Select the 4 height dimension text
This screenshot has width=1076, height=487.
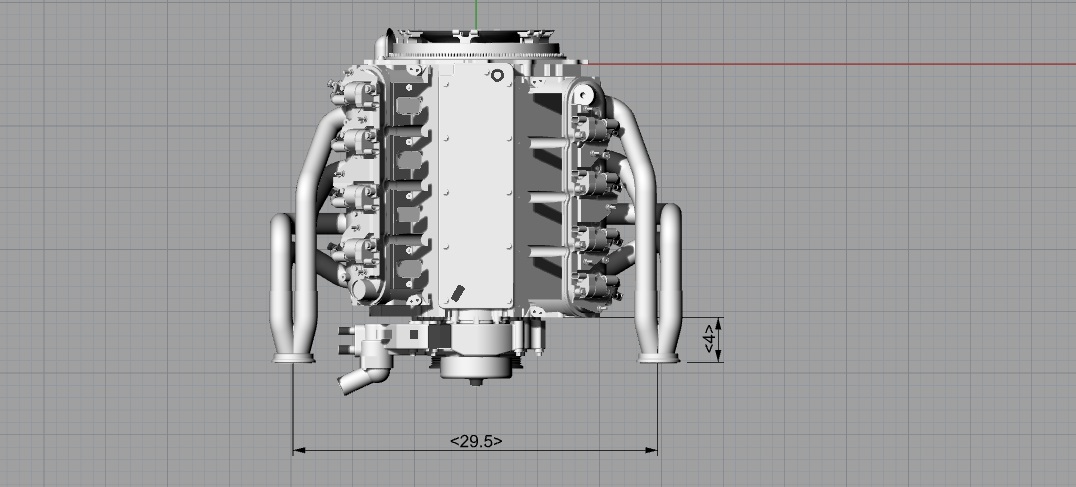710,339
